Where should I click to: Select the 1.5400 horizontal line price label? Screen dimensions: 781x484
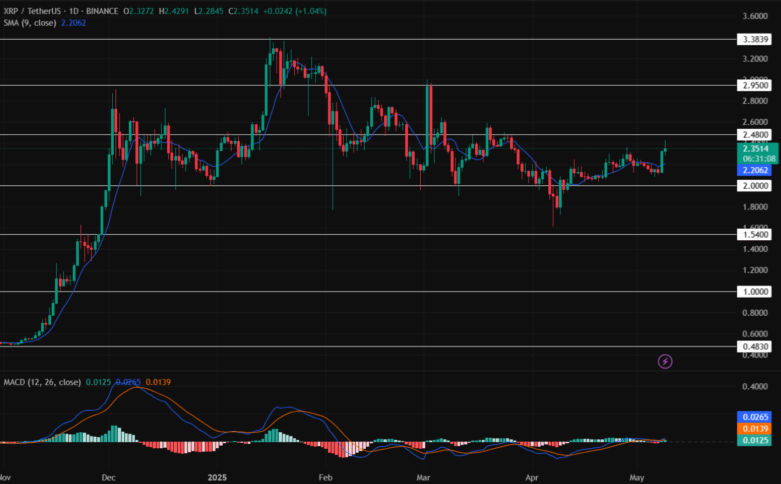coord(754,234)
